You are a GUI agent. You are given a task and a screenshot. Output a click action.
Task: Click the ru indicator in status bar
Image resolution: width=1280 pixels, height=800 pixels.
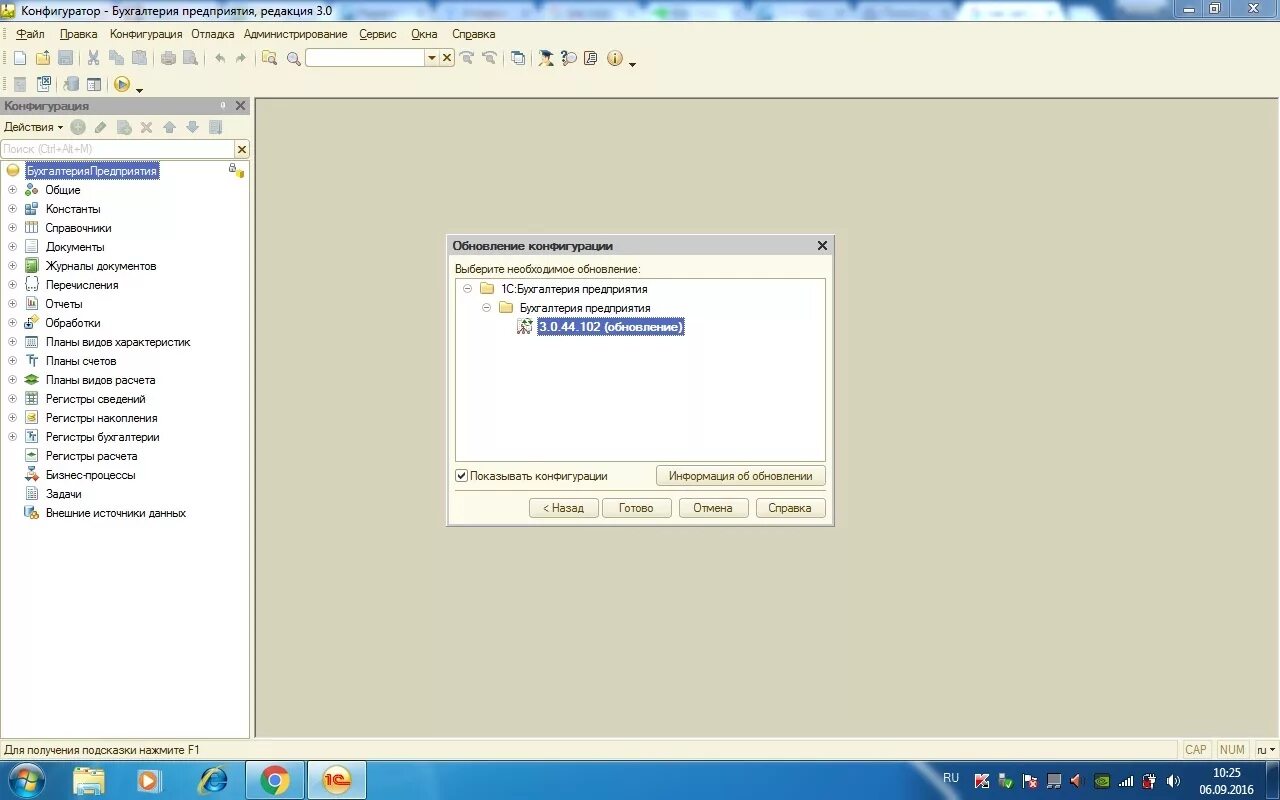[1266, 750]
